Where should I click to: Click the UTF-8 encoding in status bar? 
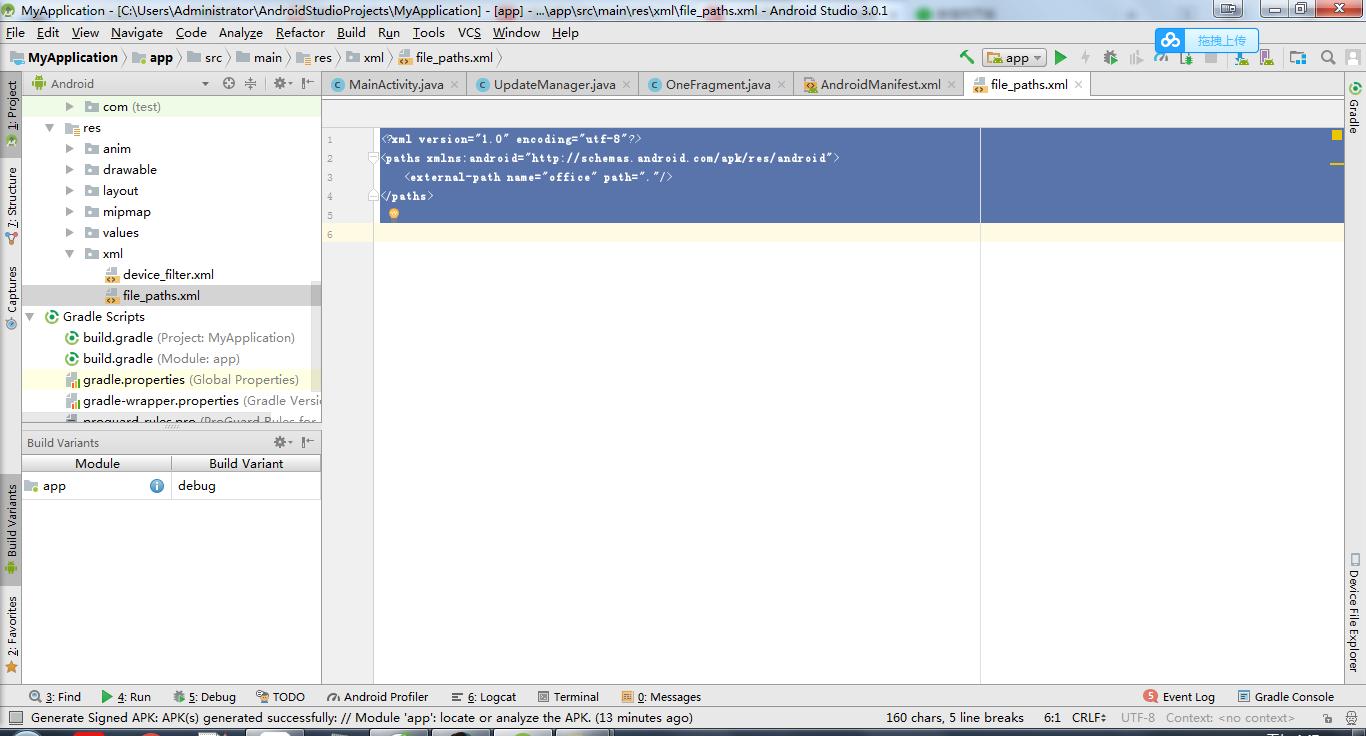(x=1138, y=717)
